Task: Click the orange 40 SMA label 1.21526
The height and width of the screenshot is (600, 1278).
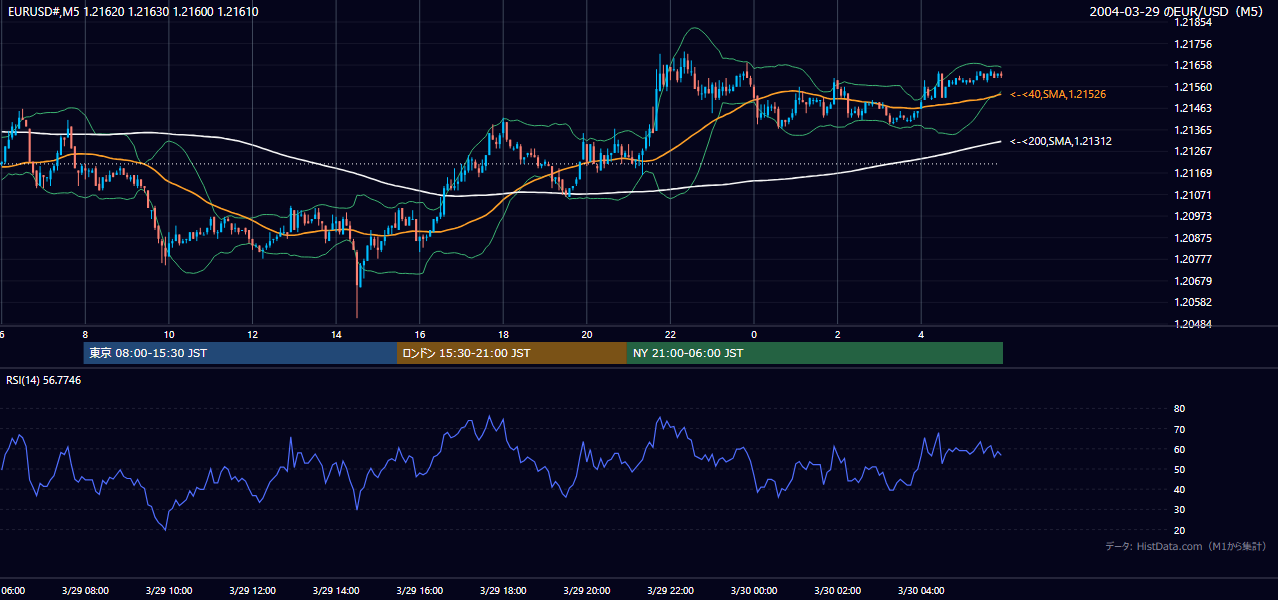Action: tap(1058, 94)
